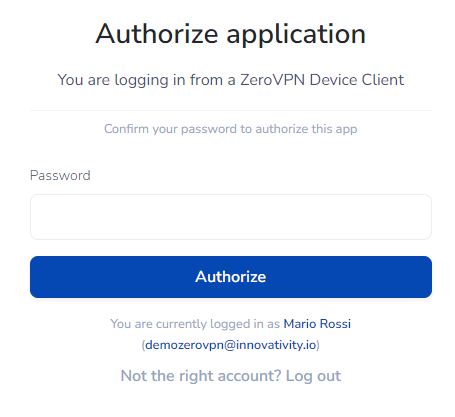Open the account email address in parentheses
The image size is (455, 417).
[x=230, y=345]
